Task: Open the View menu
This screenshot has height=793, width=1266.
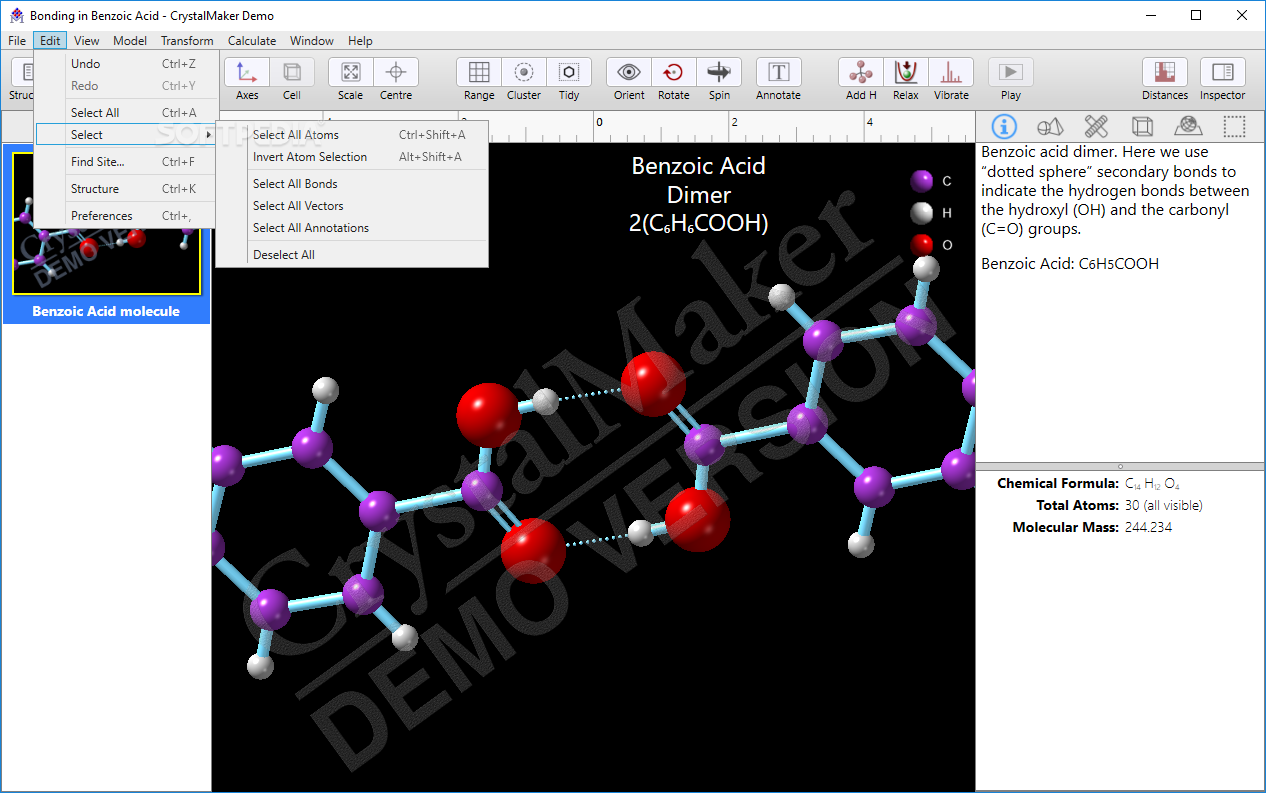Action: (x=87, y=41)
